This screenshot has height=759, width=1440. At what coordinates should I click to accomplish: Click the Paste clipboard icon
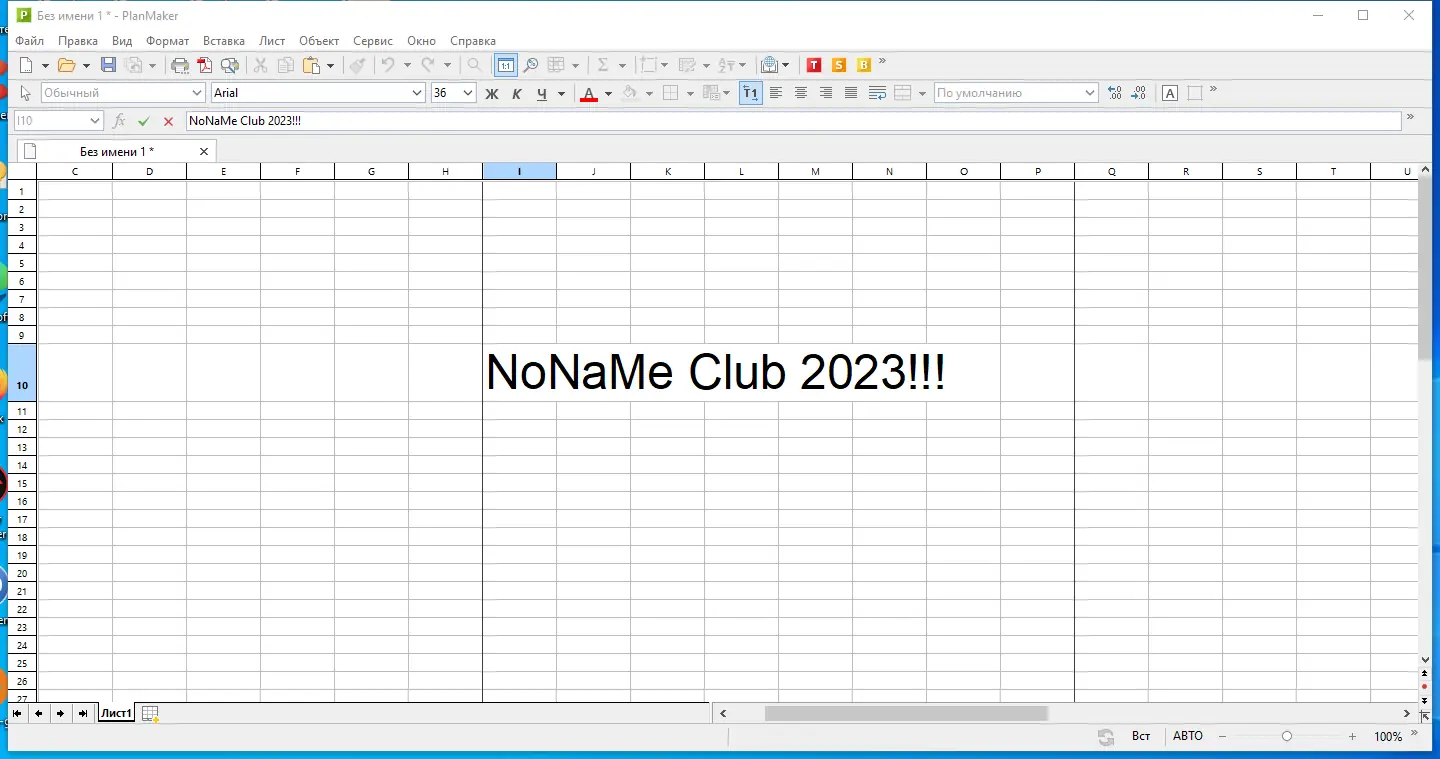coord(312,65)
